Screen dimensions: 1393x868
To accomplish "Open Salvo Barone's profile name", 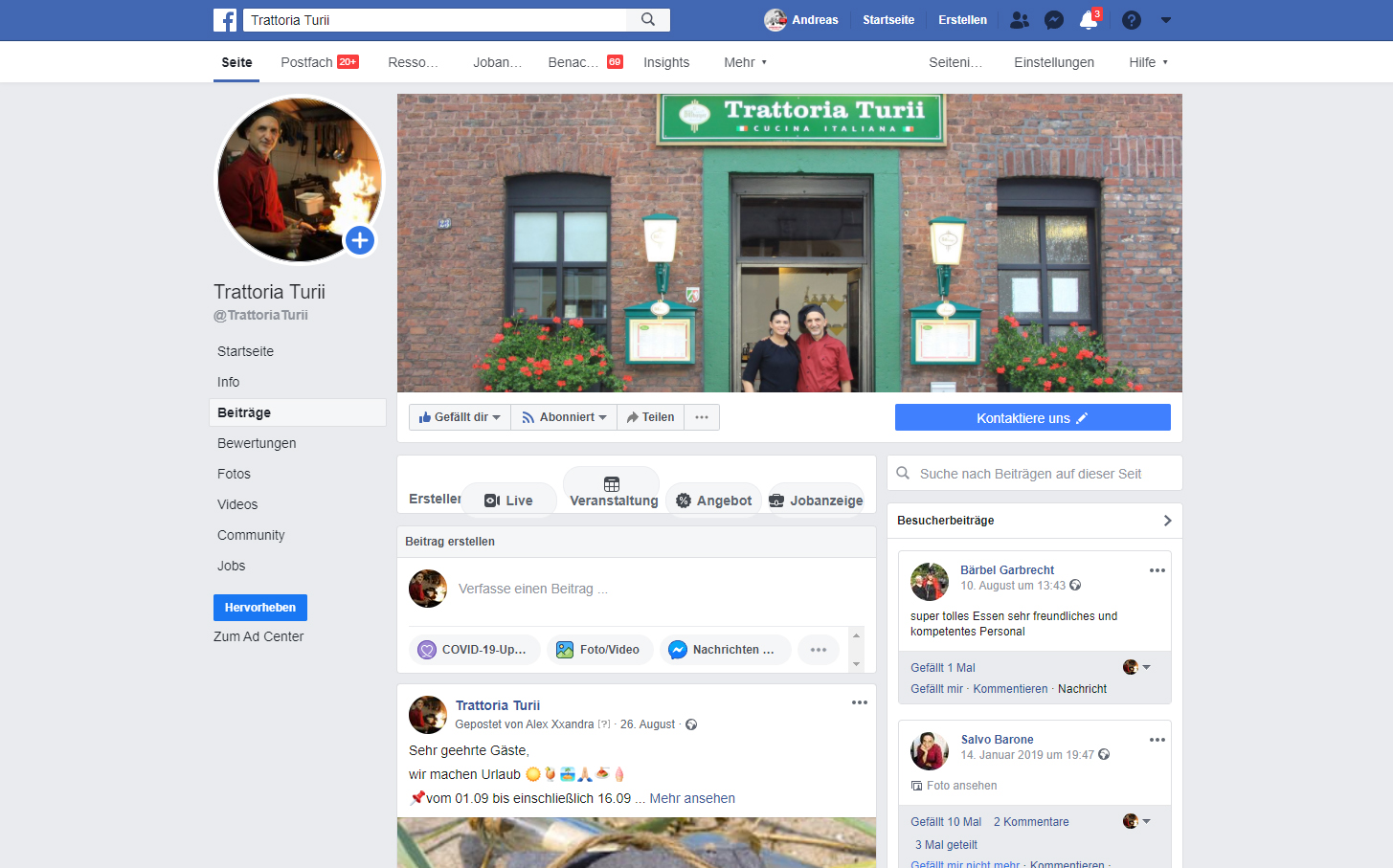I will pos(997,740).
